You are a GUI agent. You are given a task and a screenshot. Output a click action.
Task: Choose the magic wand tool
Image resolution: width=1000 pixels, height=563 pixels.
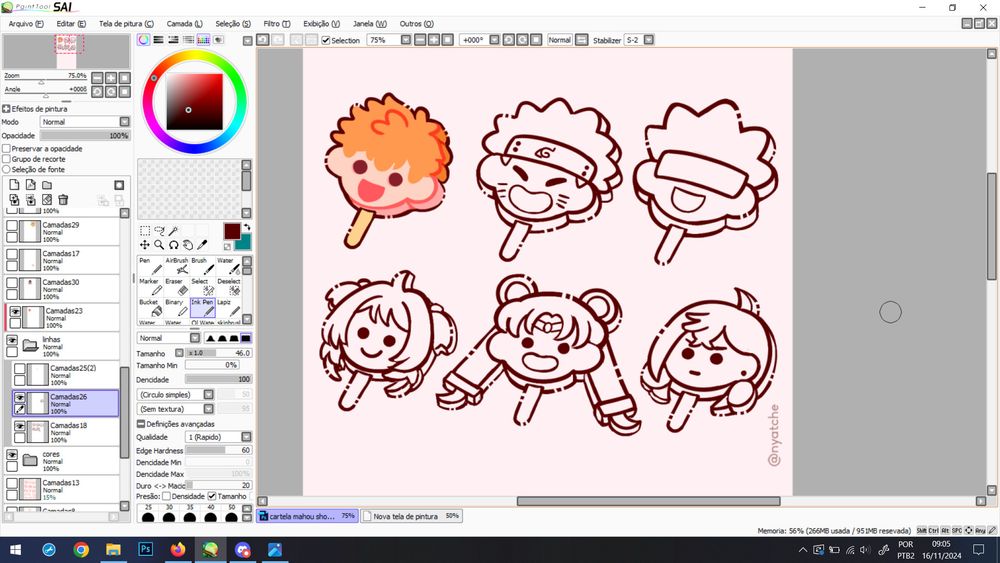coord(173,231)
